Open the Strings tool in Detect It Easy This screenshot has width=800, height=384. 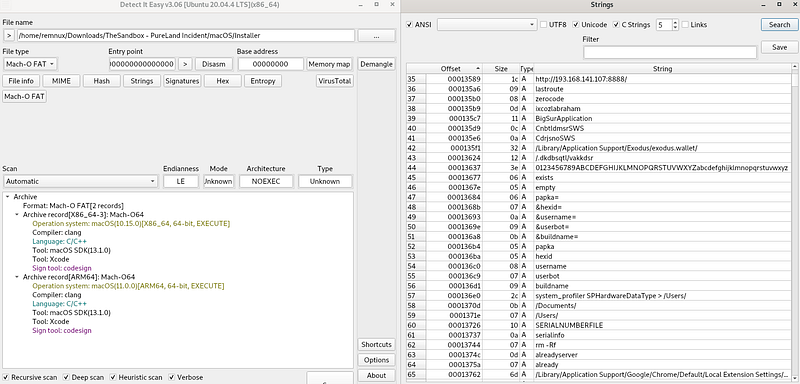[x=142, y=81]
